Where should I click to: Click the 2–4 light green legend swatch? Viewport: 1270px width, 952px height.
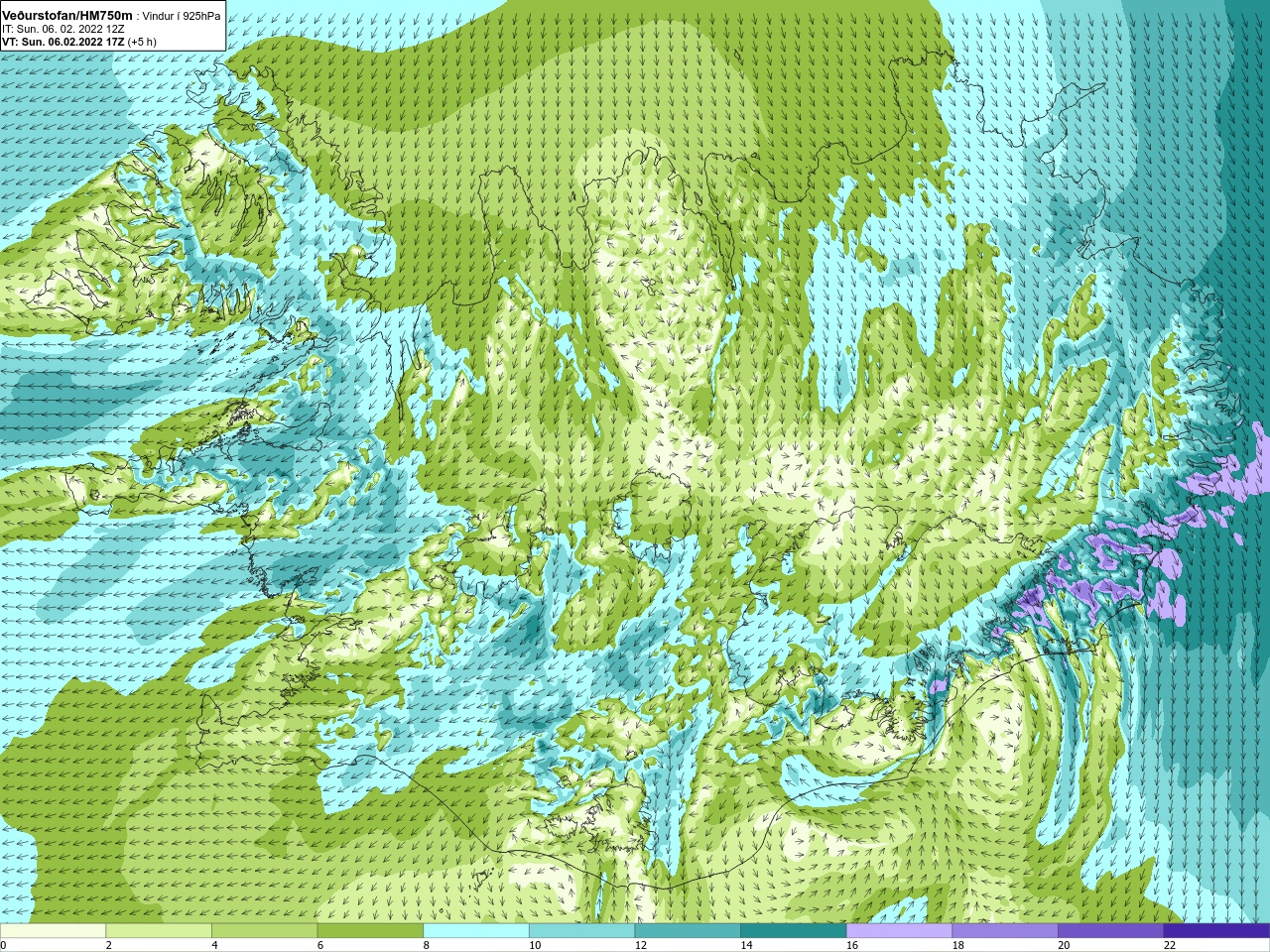(x=159, y=931)
